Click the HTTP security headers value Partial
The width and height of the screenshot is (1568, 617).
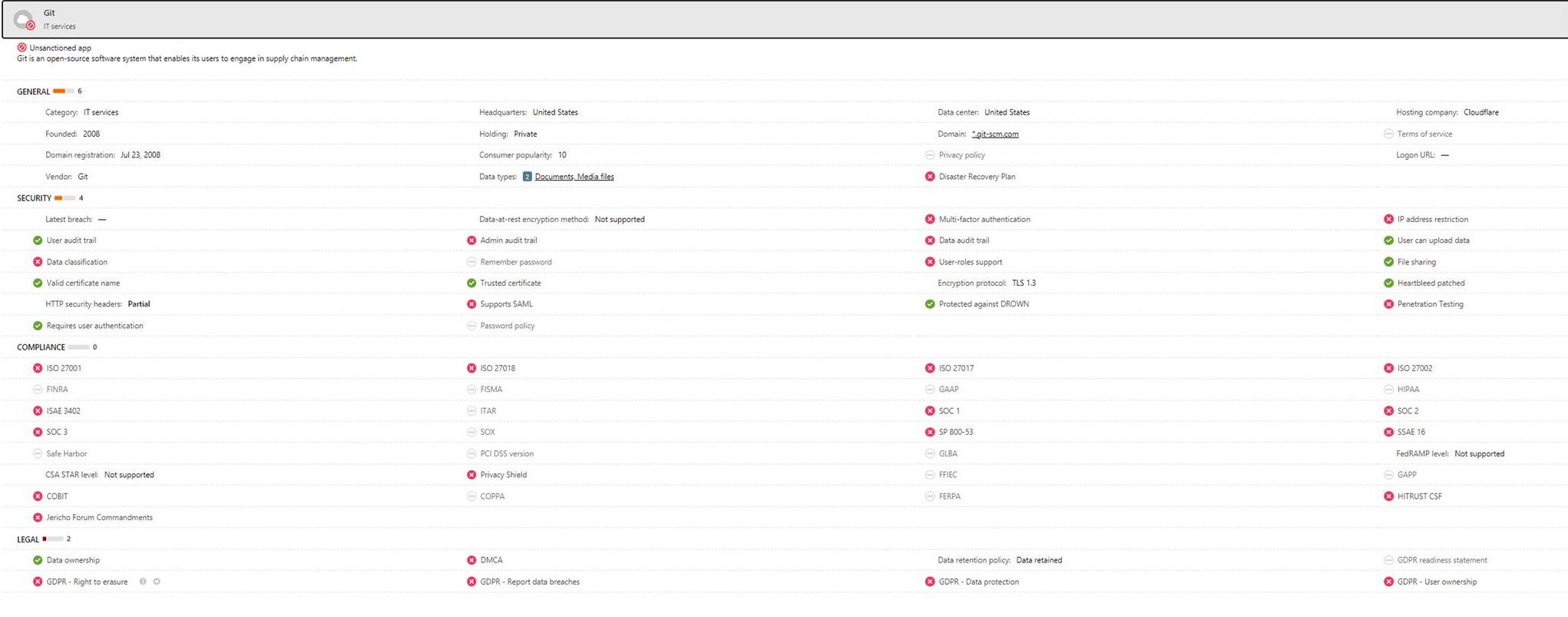pyautogui.click(x=139, y=304)
